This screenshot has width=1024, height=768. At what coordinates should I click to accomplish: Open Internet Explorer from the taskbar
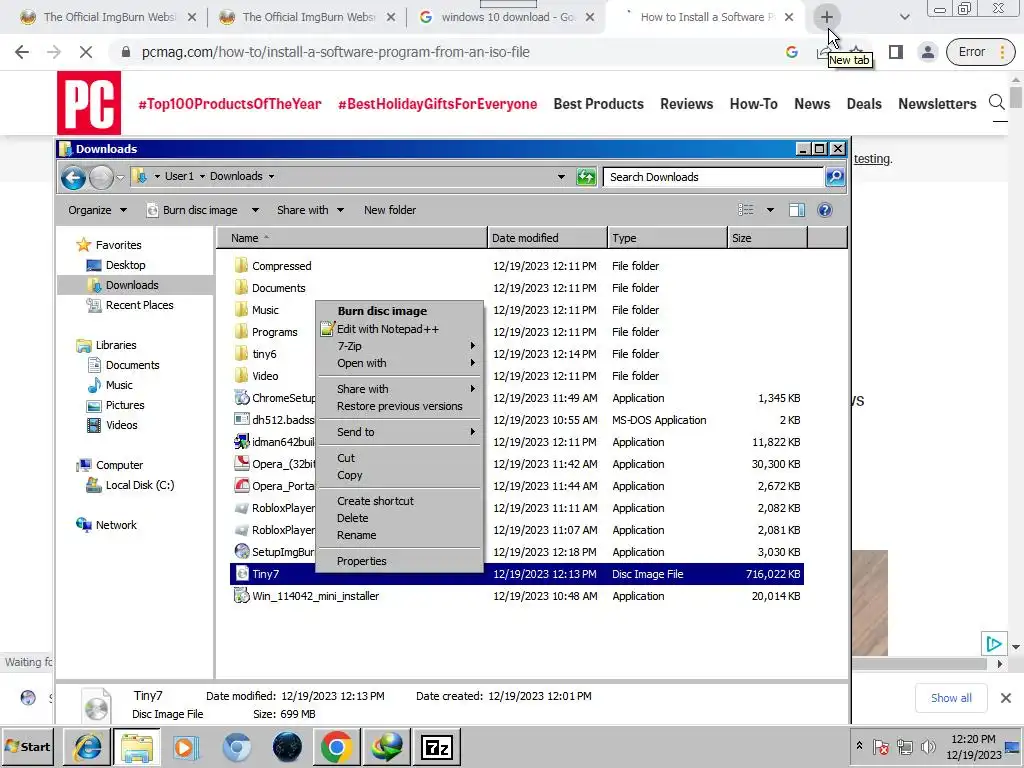87,746
